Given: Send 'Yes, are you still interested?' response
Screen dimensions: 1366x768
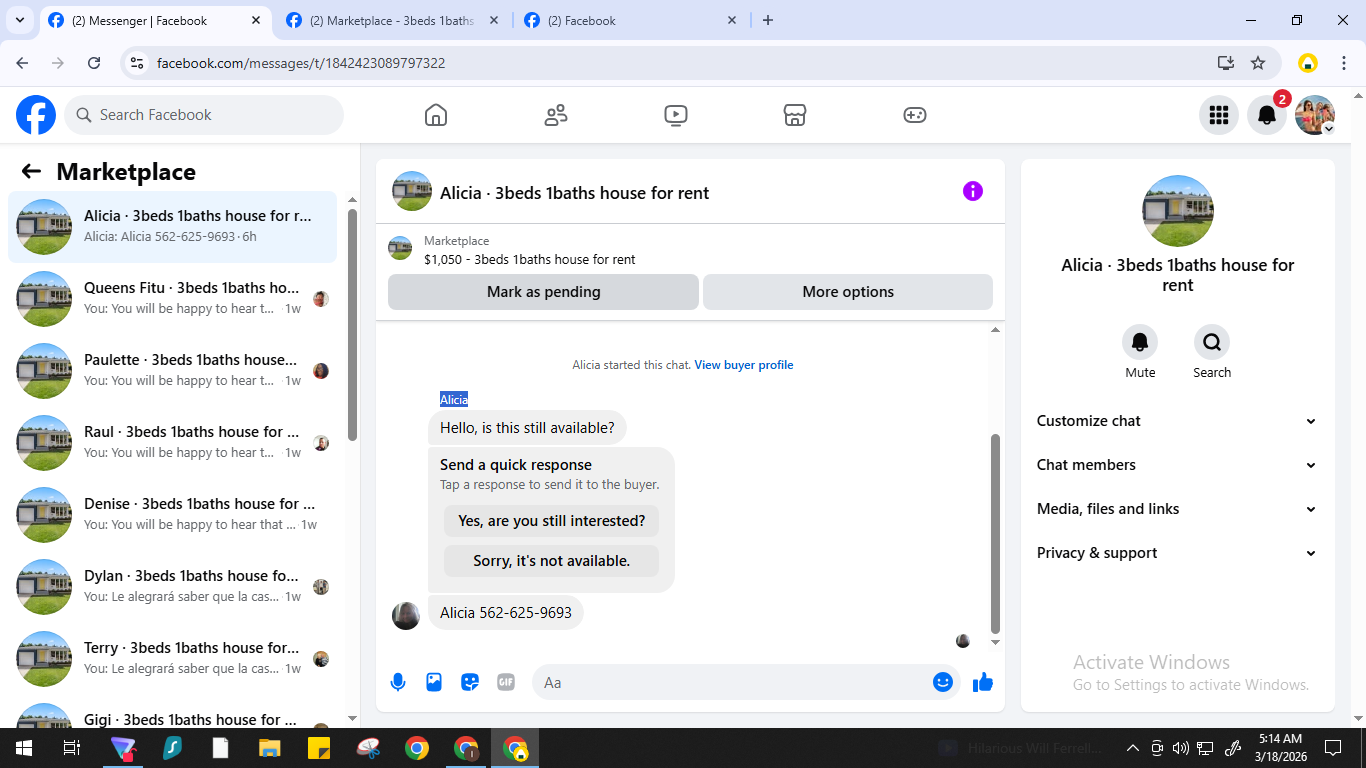Looking at the screenshot, I should [x=552, y=521].
